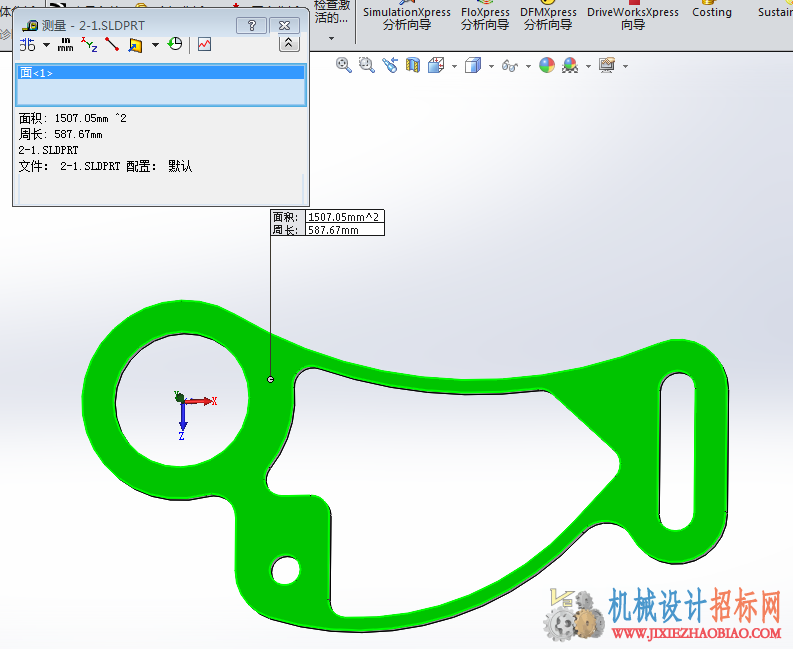Open measurement history clock icon
The image size is (793, 649).
coord(175,45)
